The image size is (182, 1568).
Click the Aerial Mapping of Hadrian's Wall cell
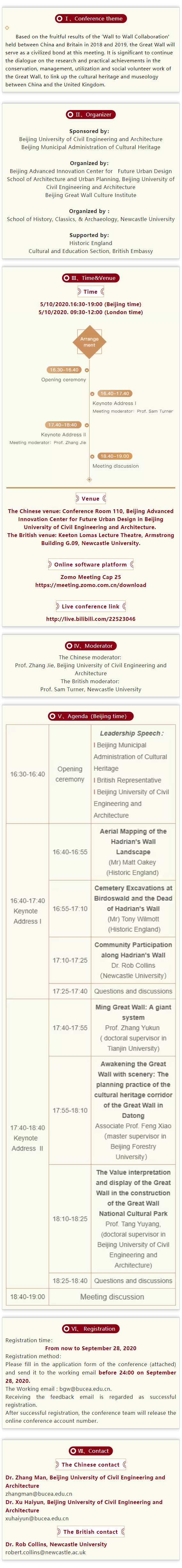coord(133,851)
